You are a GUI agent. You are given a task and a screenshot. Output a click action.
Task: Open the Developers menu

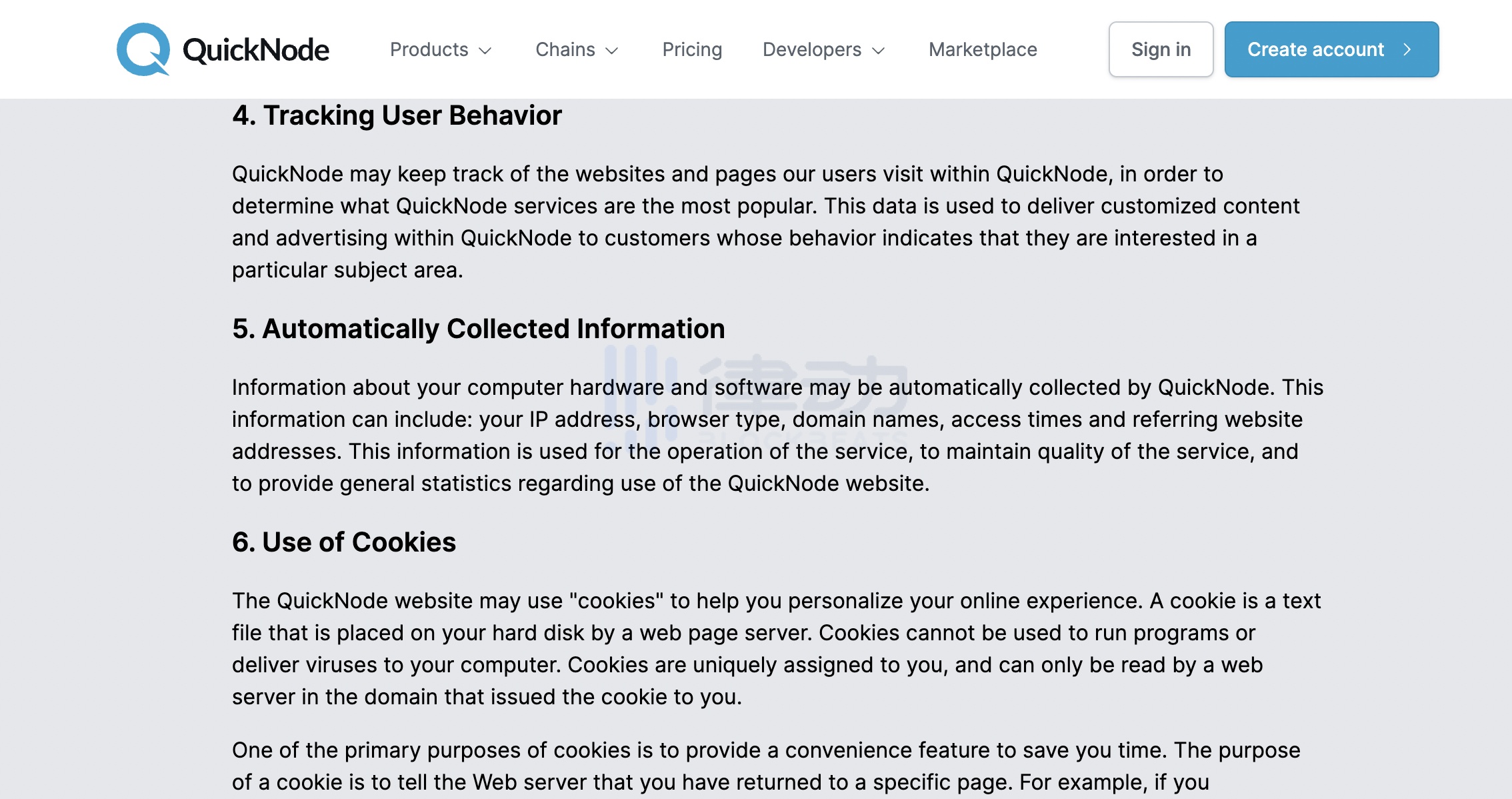(x=812, y=49)
